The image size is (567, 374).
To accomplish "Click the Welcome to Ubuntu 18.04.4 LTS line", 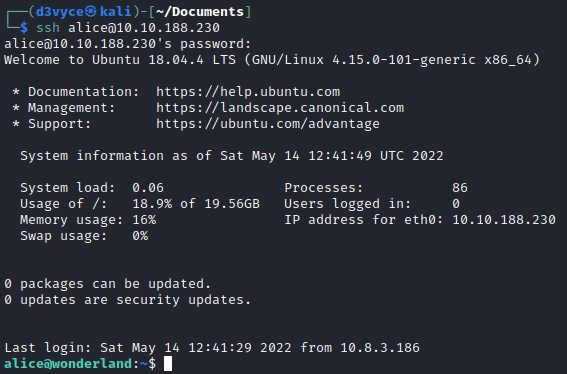I will pos(272,60).
